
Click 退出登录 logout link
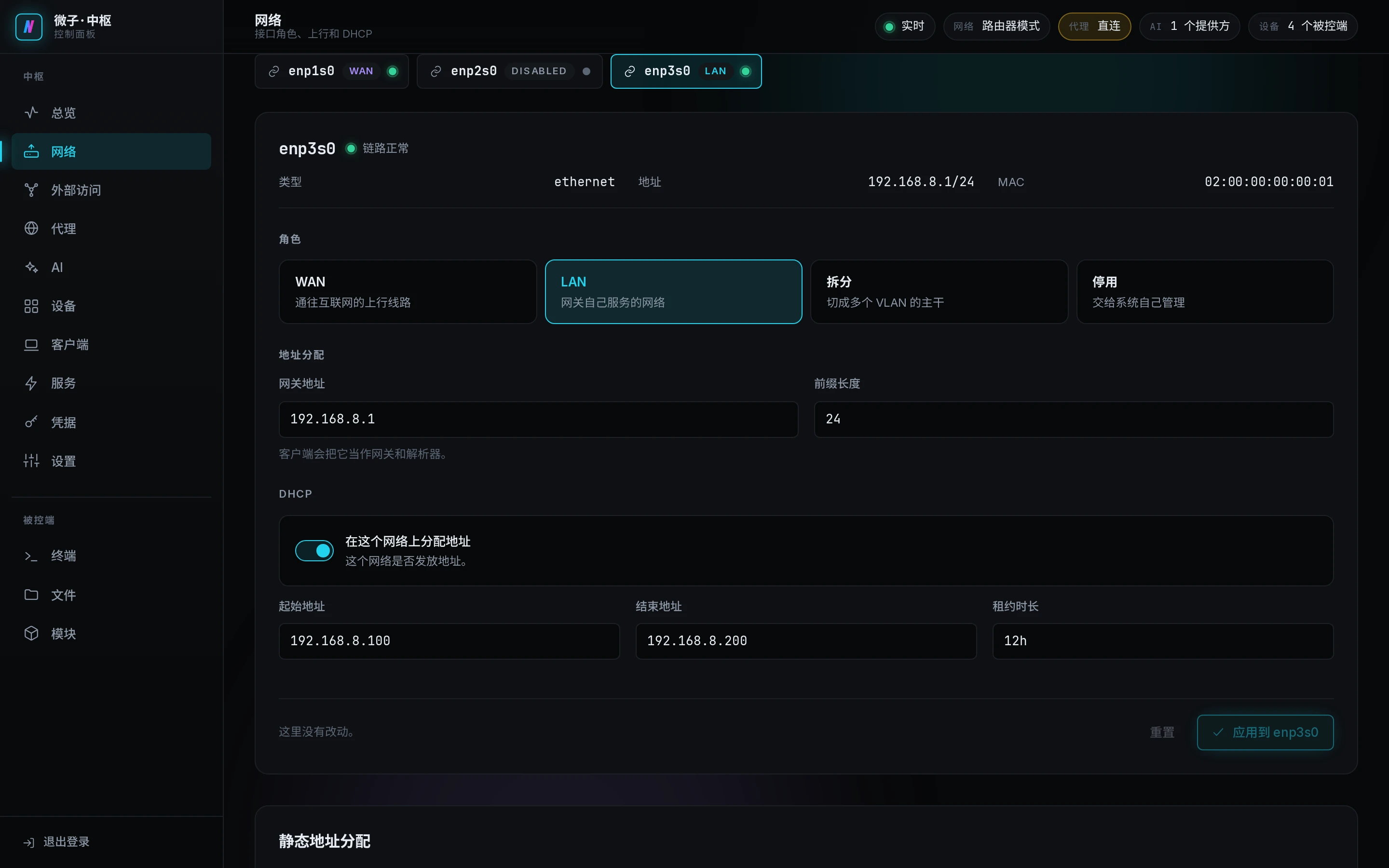tap(55, 842)
